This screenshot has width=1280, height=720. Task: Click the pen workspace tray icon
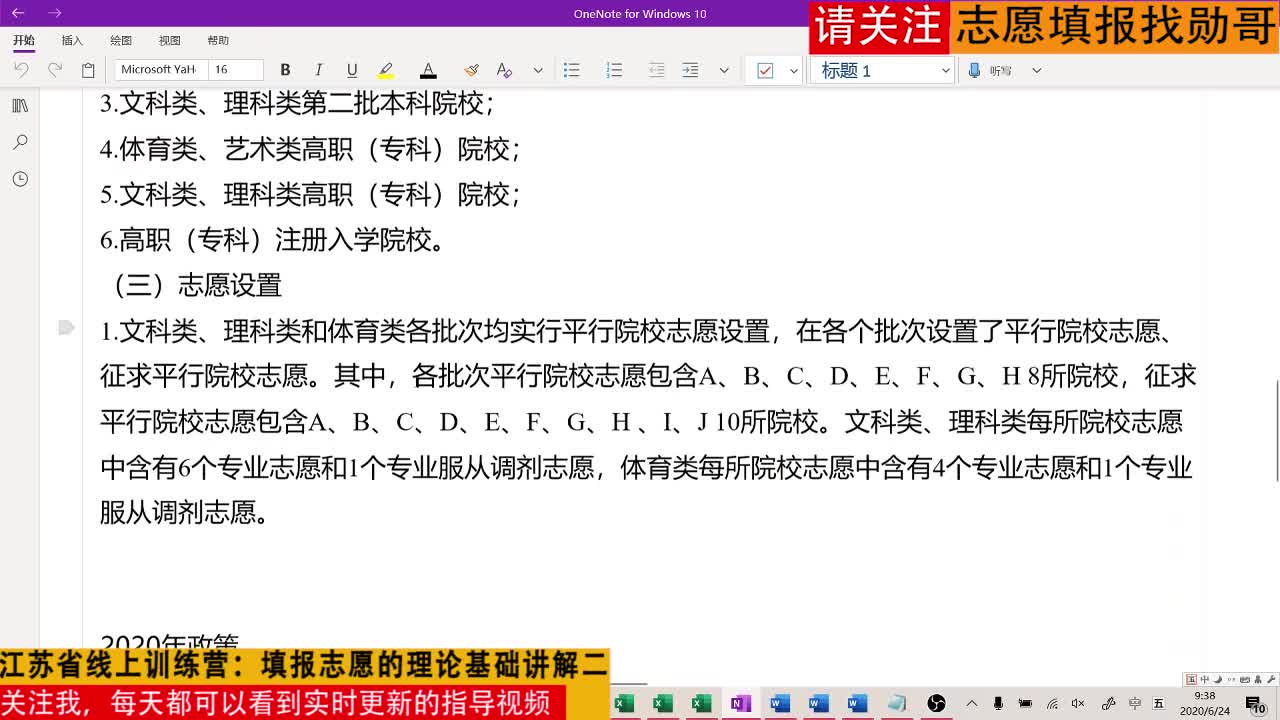(1108, 704)
